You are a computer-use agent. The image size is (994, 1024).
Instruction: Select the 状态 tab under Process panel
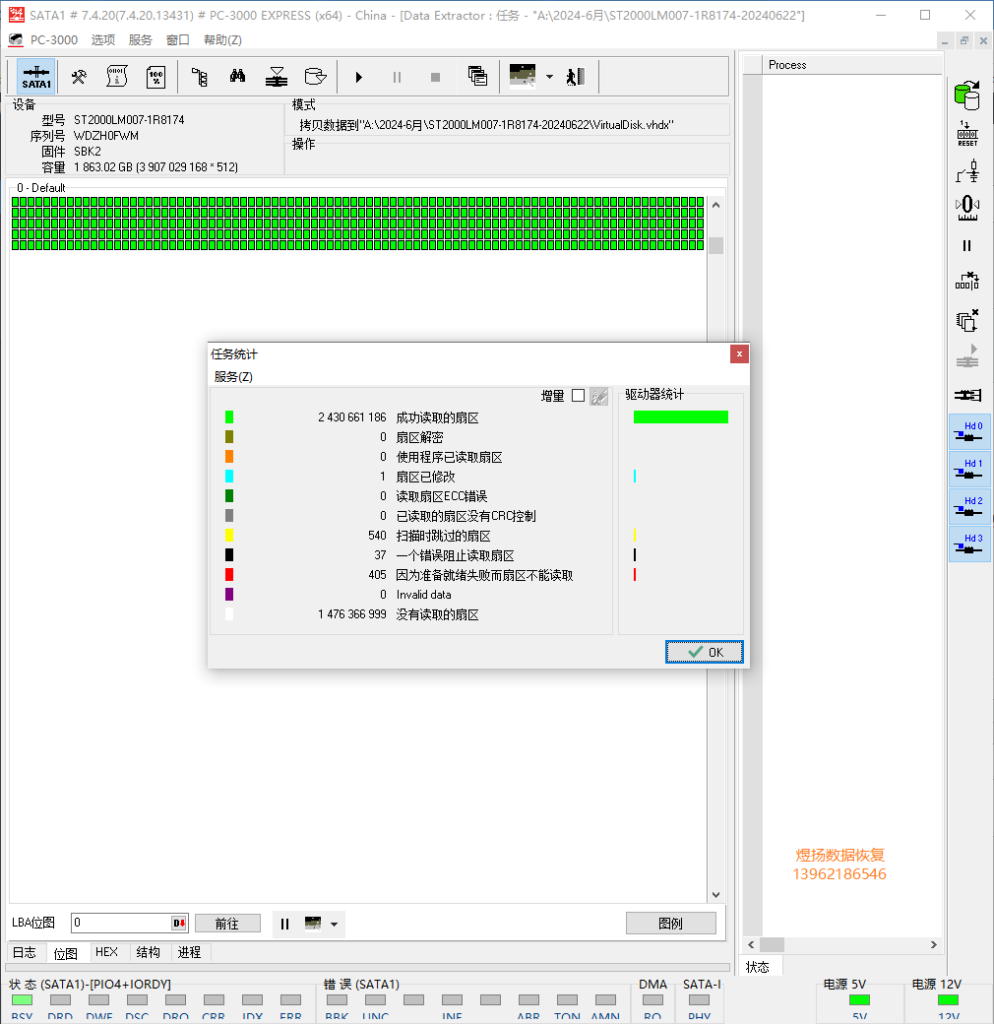pyautogui.click(x=758, y=967)
